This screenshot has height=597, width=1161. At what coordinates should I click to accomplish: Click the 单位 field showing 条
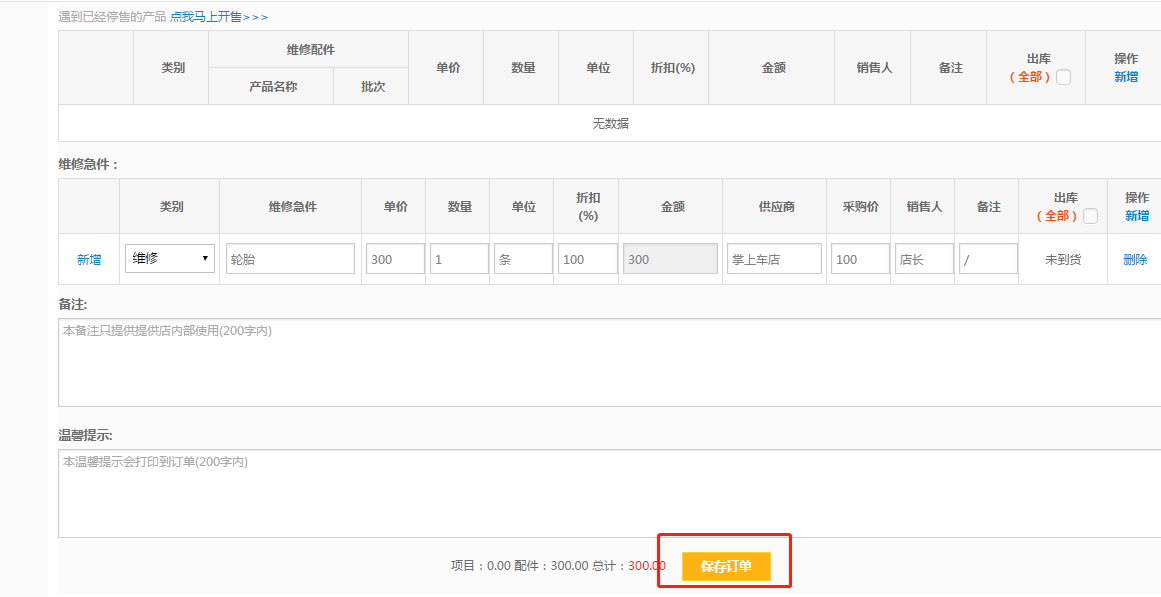(523, 259)
